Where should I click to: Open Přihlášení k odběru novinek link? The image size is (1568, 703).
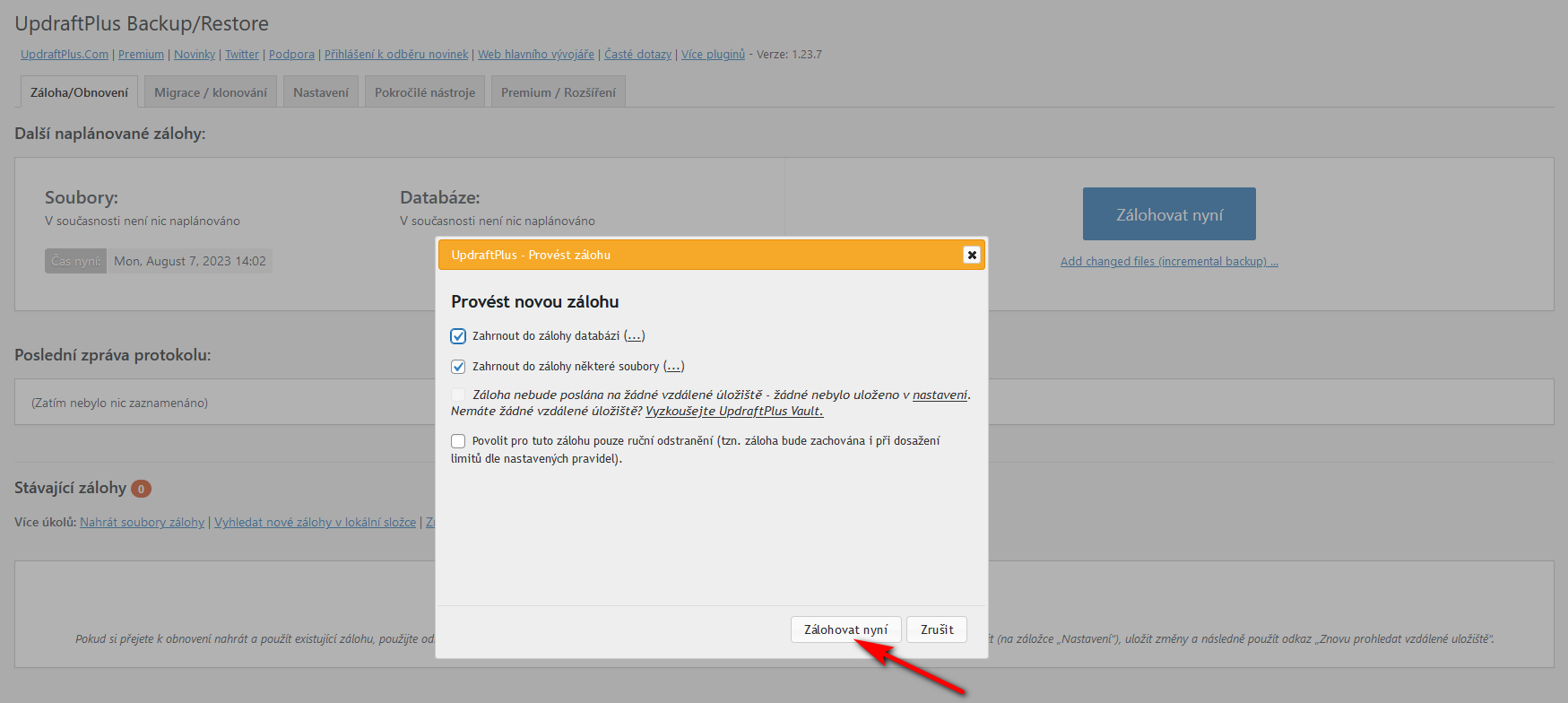click(396, 55)
